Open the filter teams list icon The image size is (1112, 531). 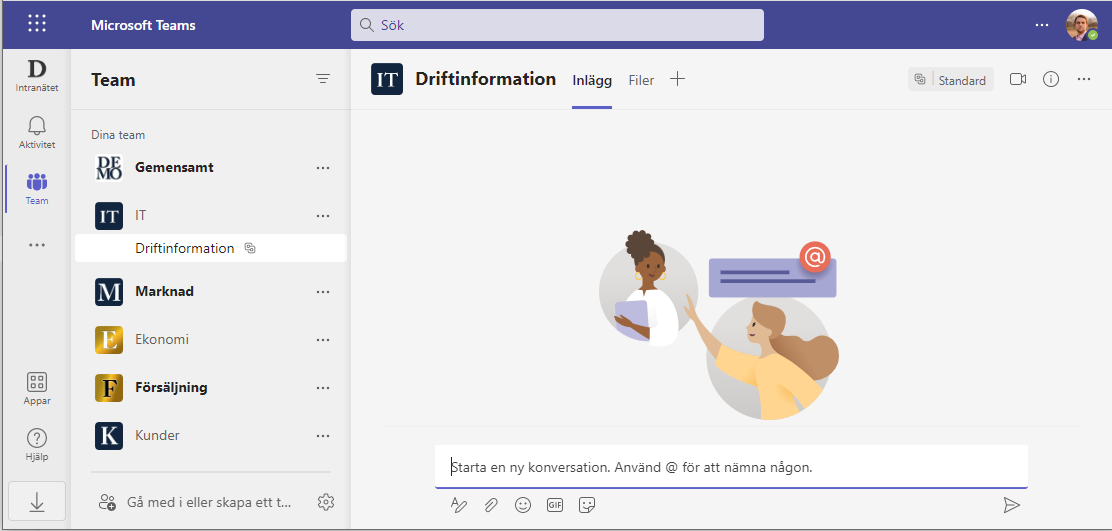point(323,79)
